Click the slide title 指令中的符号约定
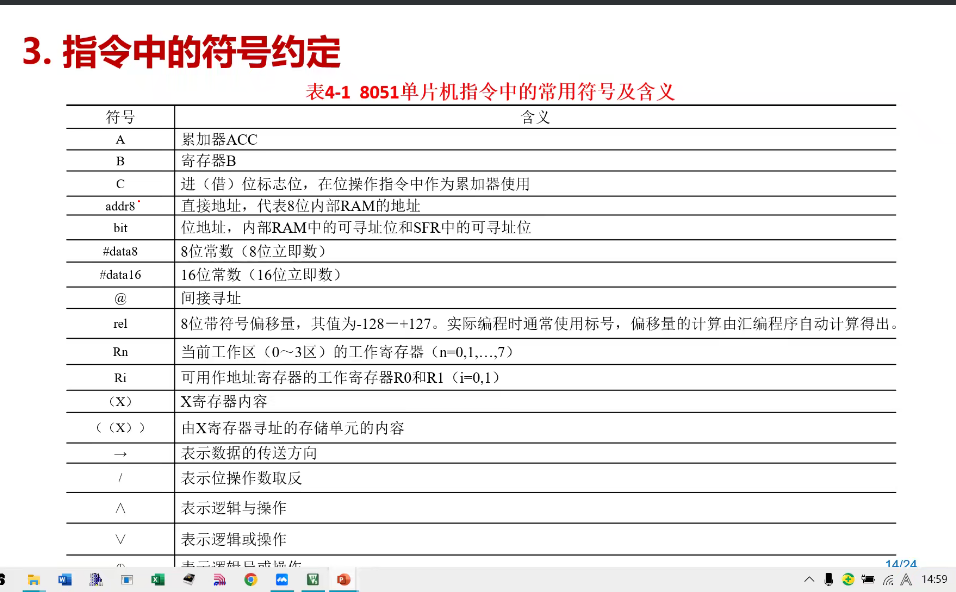 click(201, 52)
